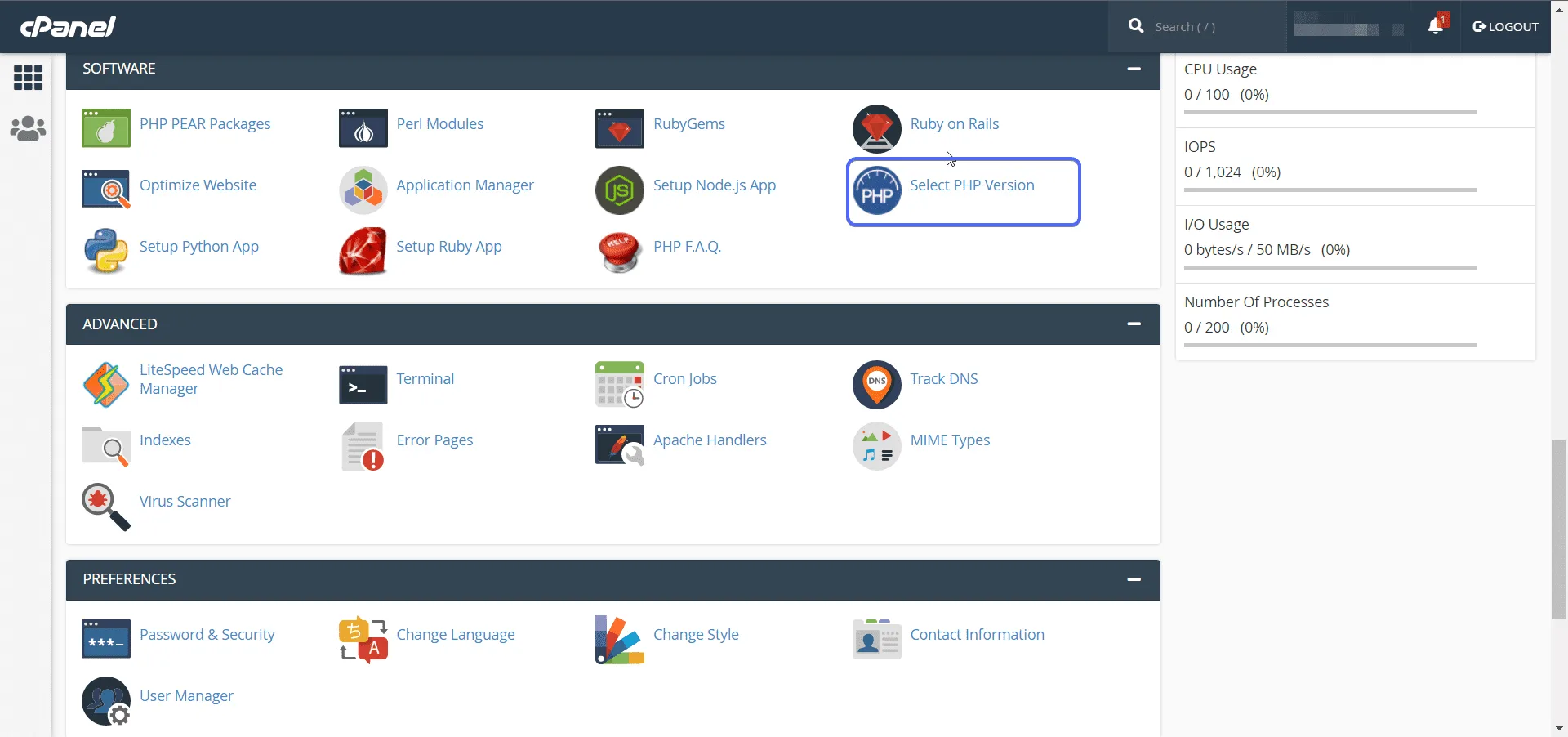Open the Optimize Website icon

(x=106, y=190)
